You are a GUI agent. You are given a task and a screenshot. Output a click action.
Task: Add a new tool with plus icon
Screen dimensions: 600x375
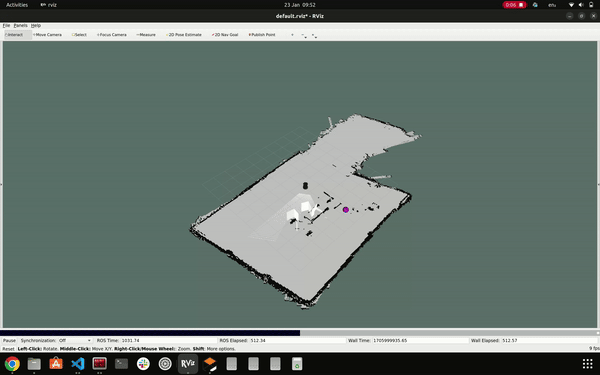[292, 35]
